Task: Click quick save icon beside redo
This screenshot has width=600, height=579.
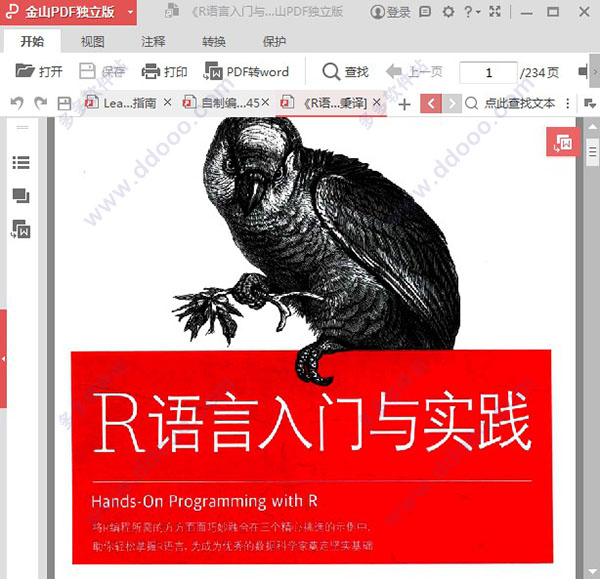Action: pos(64,104)
